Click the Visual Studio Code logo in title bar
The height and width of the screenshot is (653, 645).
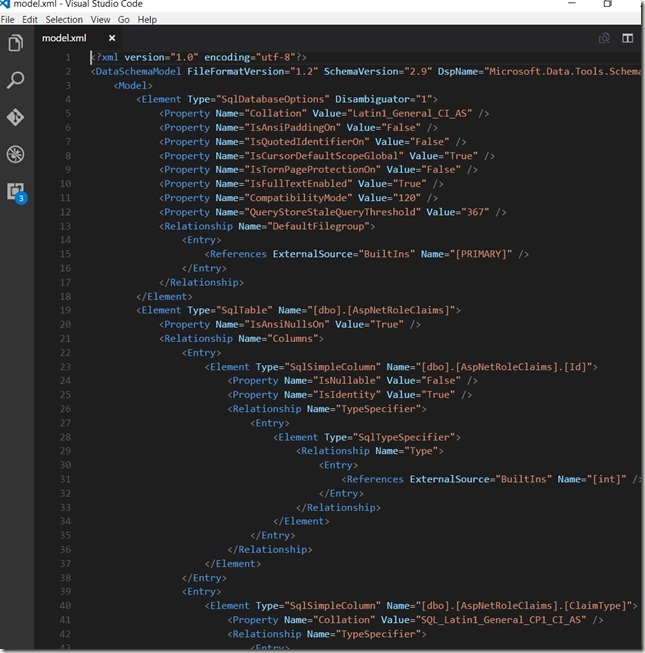pyautogui.click(x=5, y=4)
